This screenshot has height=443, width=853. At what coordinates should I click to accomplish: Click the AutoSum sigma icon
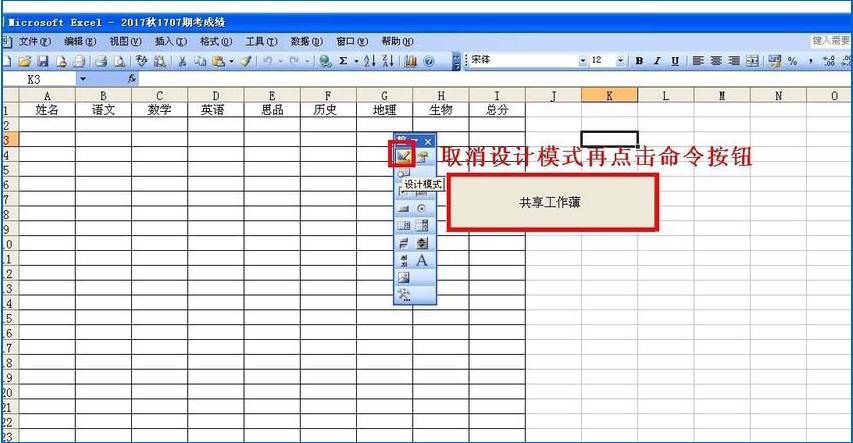tap(343, 61)
